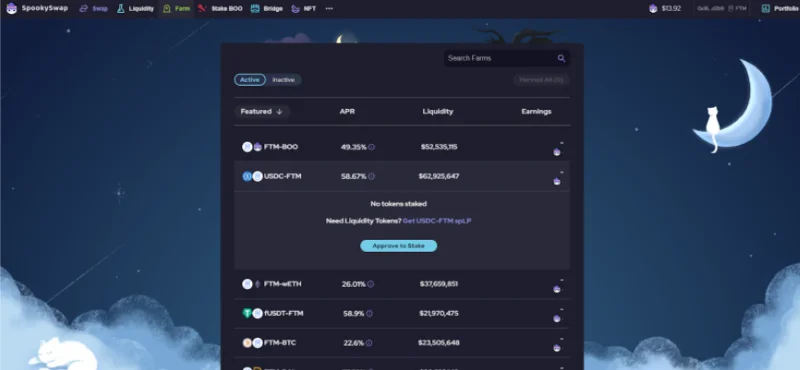Click APR info icon for FTM-BTC
This screenshot has height=370, width=800.
[369, 343]
